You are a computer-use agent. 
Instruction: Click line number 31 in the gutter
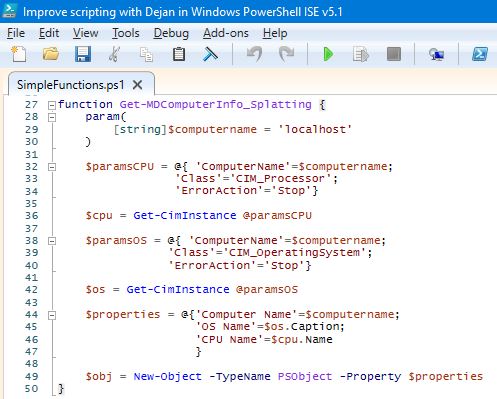tap(31, 154)
